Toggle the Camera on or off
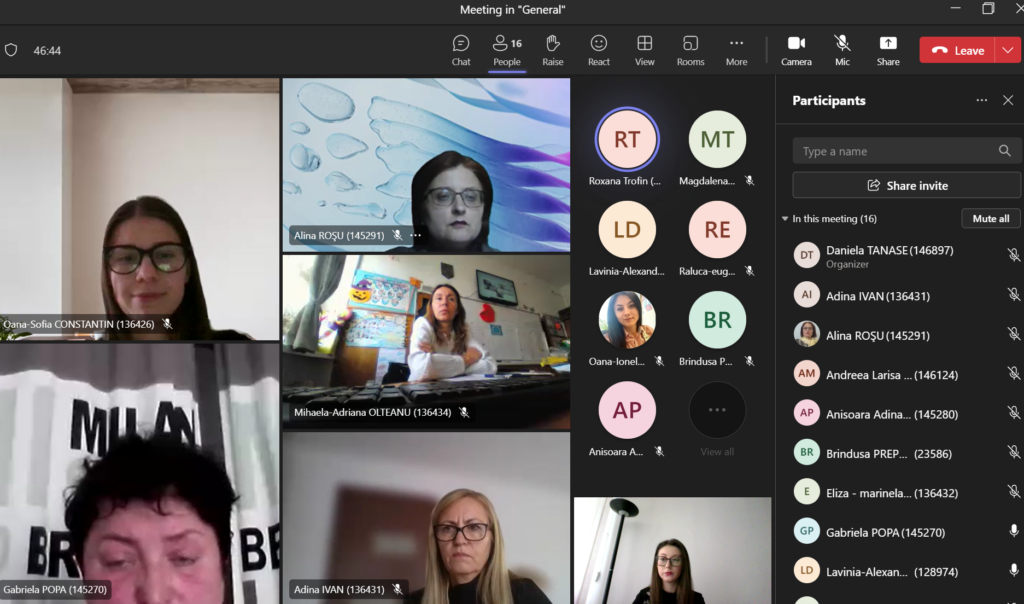1024x604 pixels. tap(796, 50)
